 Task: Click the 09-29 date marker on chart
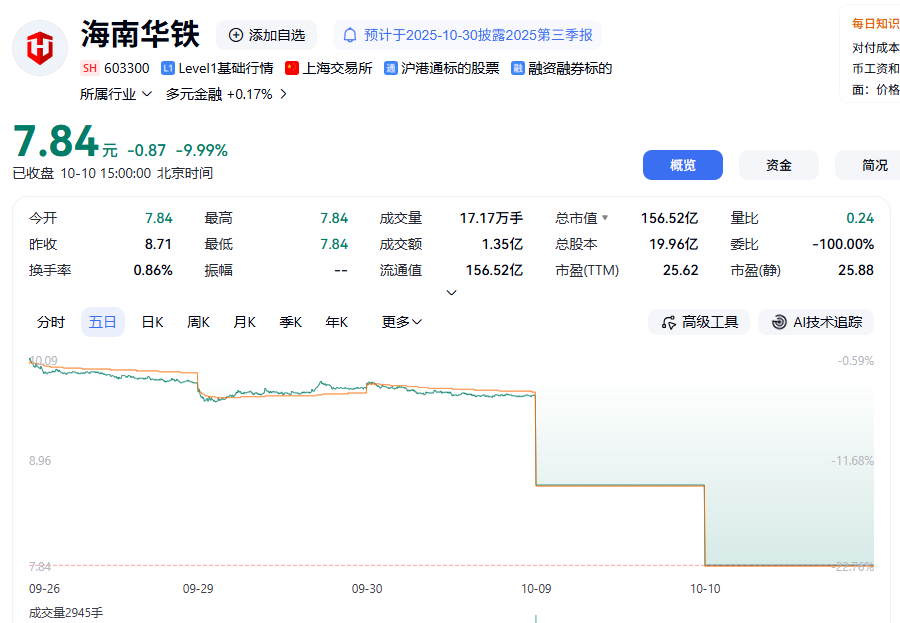(x=198, y=589)
